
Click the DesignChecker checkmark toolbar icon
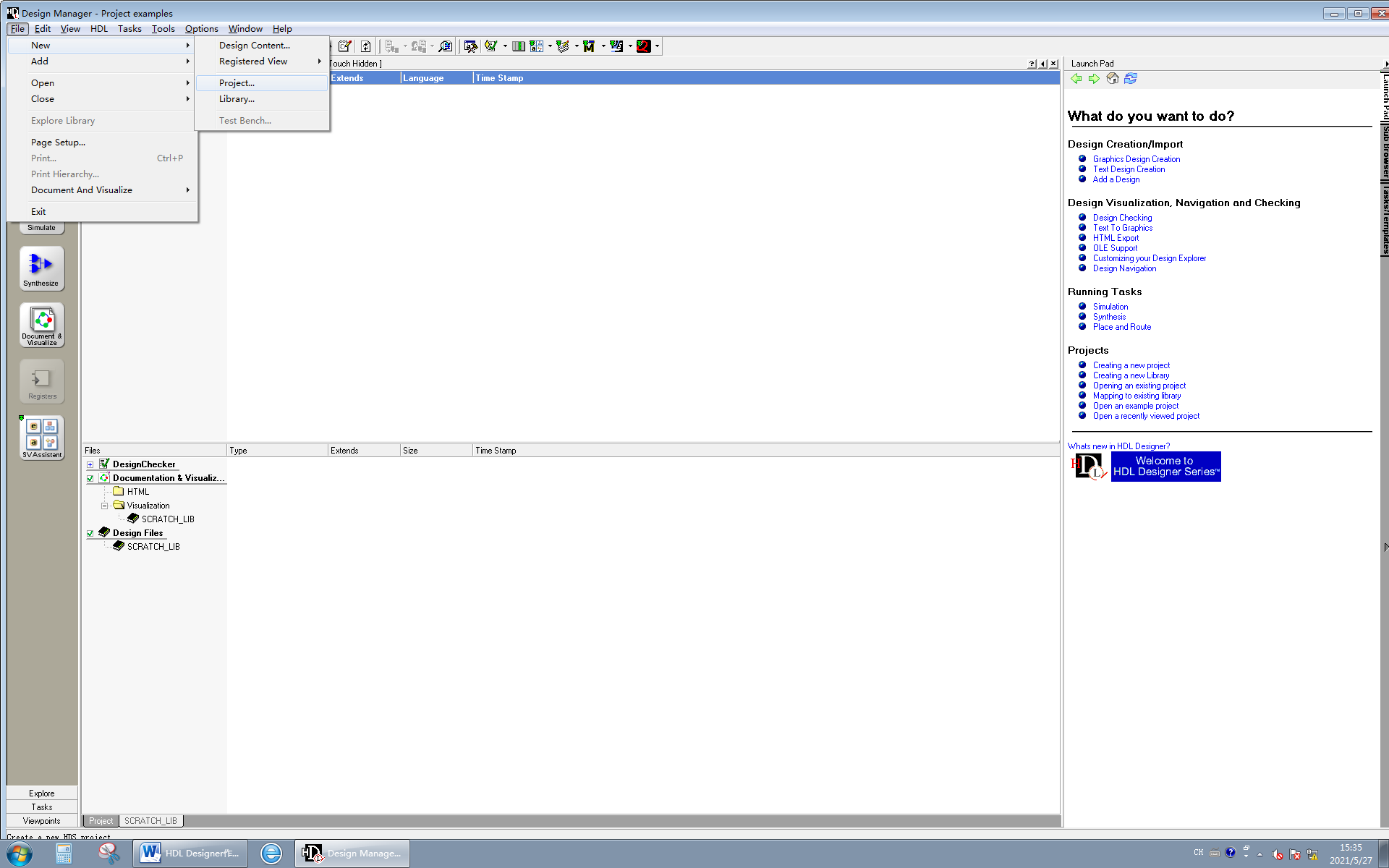click(491, 46)
